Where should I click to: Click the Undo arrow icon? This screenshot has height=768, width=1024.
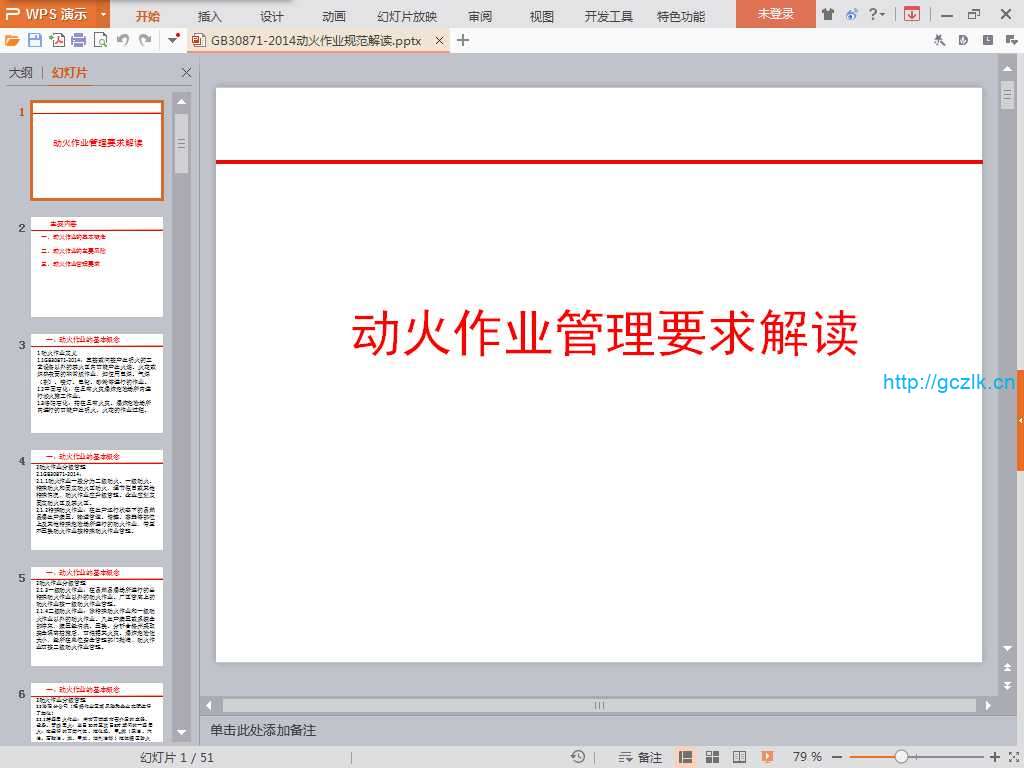click(123, 40)
